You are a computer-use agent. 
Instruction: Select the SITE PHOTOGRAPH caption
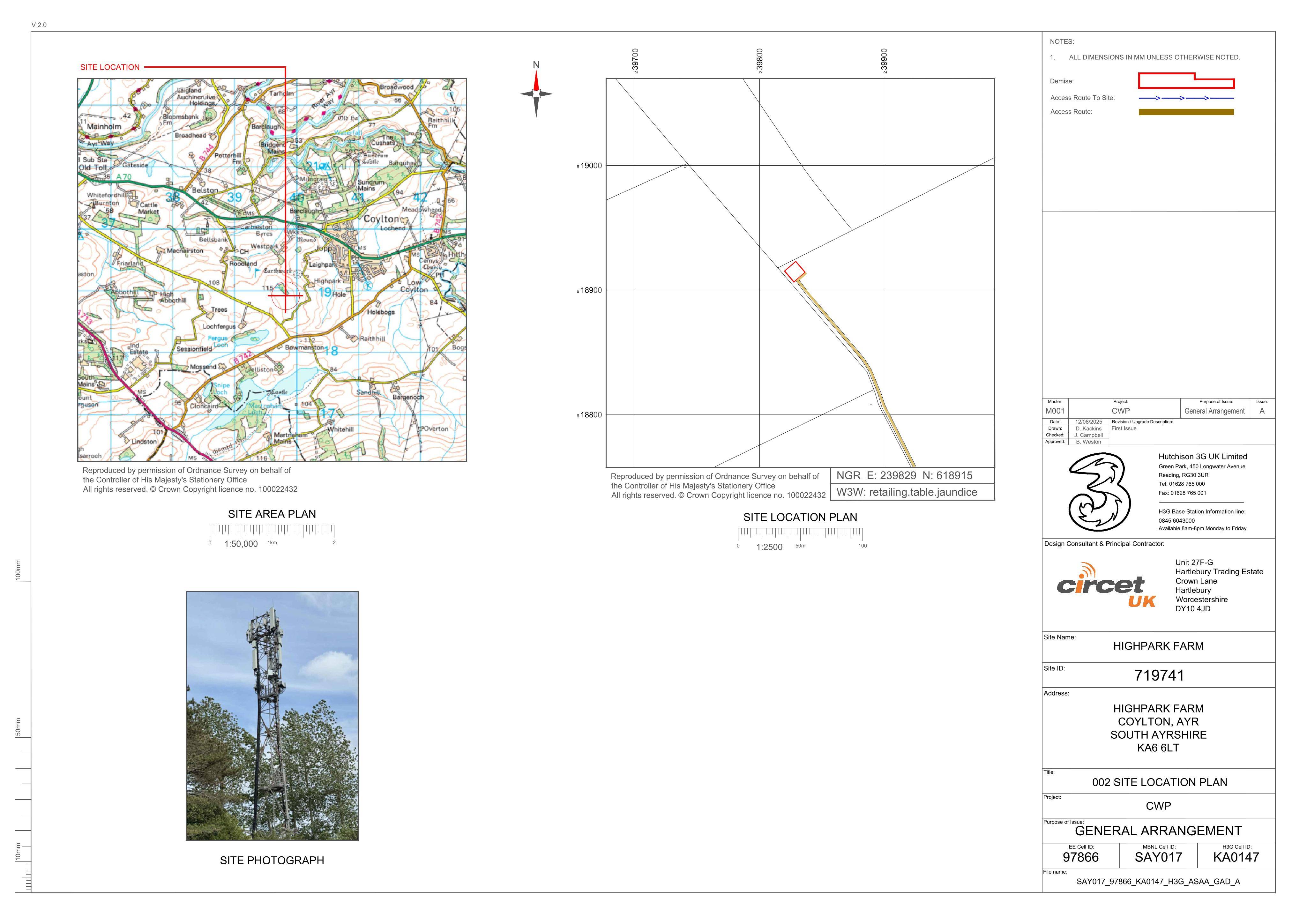[x=272, y=861]
